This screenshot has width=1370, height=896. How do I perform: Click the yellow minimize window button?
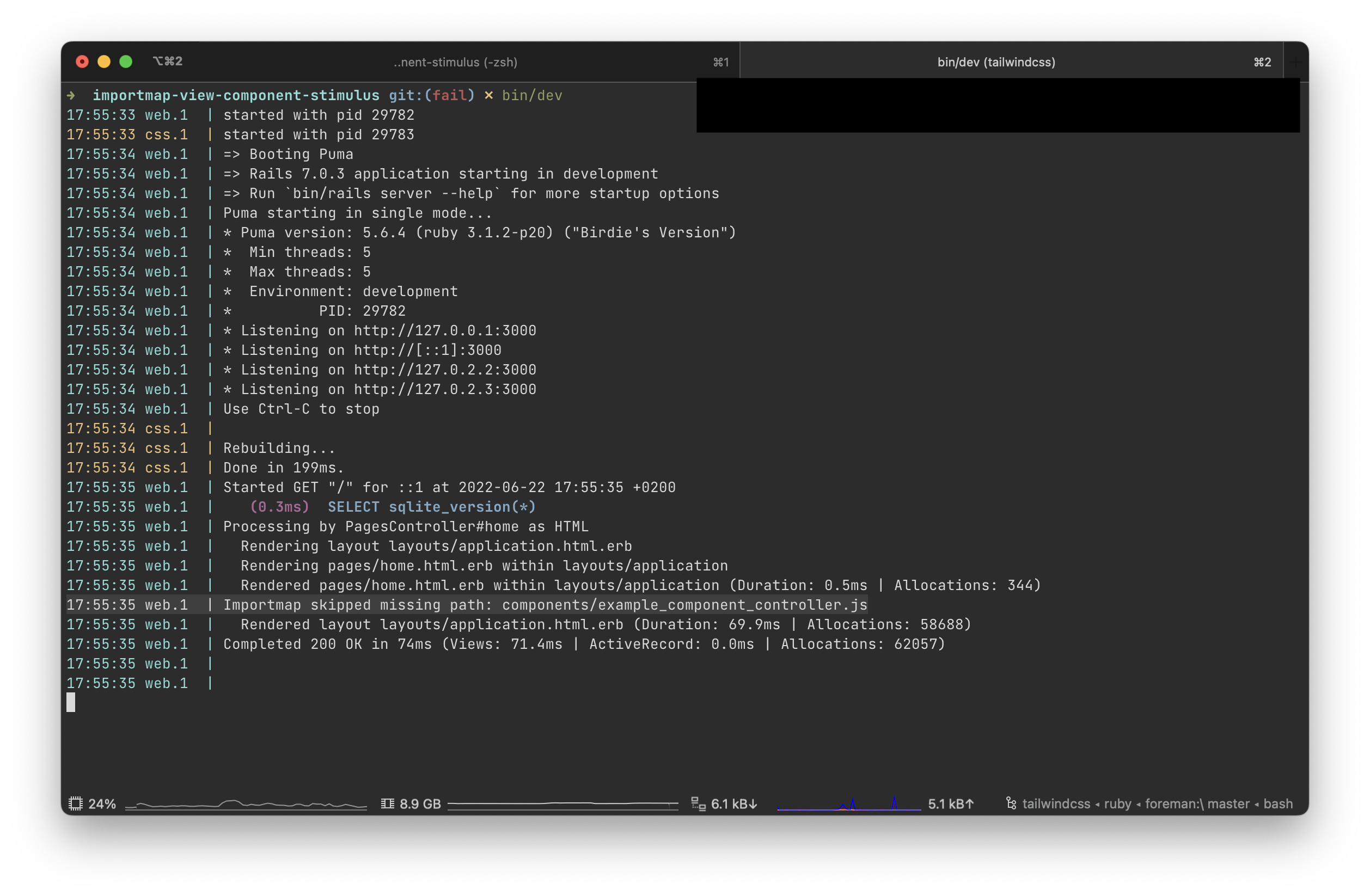point(103,62)
